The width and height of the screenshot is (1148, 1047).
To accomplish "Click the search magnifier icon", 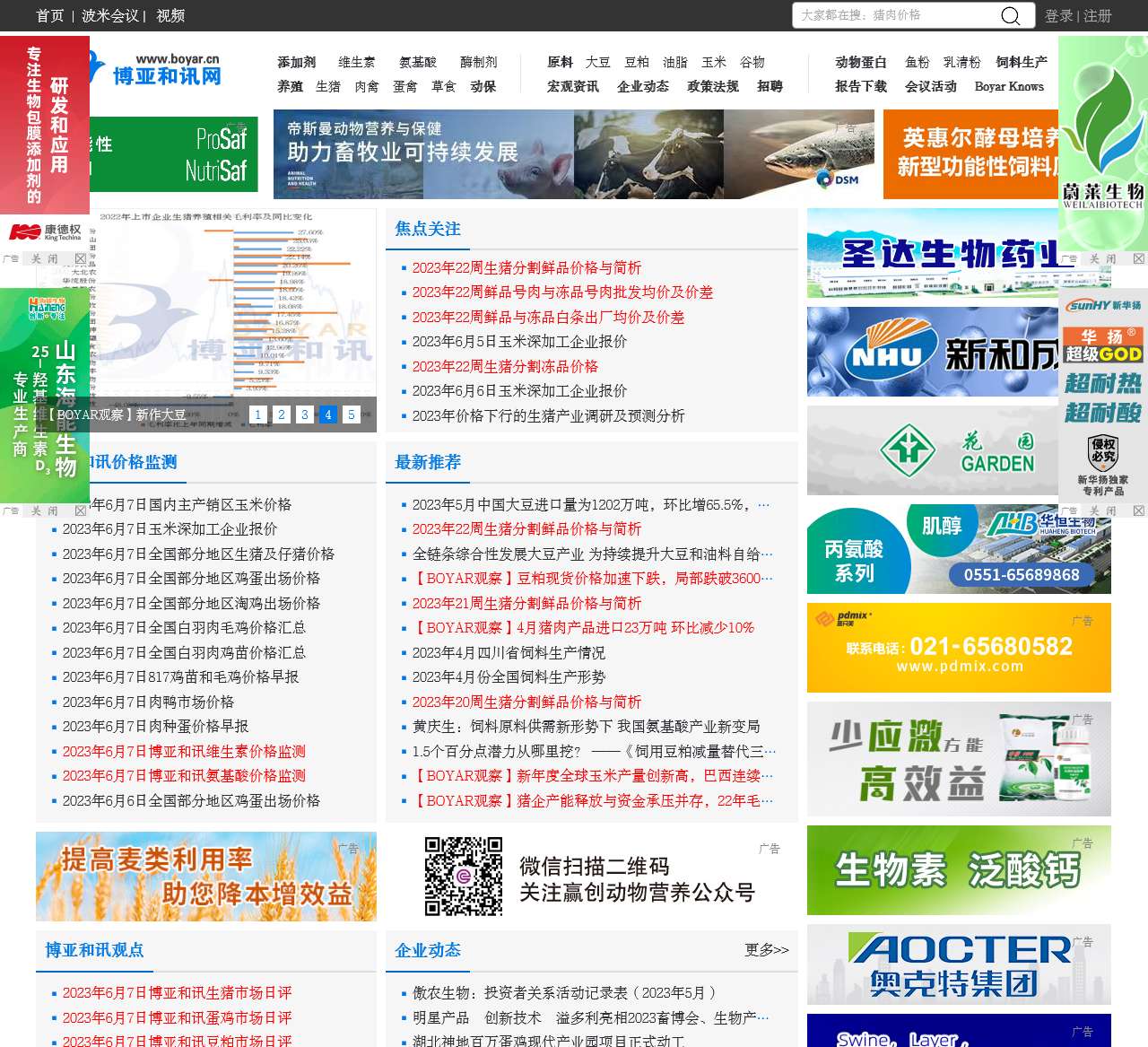I will point(1011,15).
